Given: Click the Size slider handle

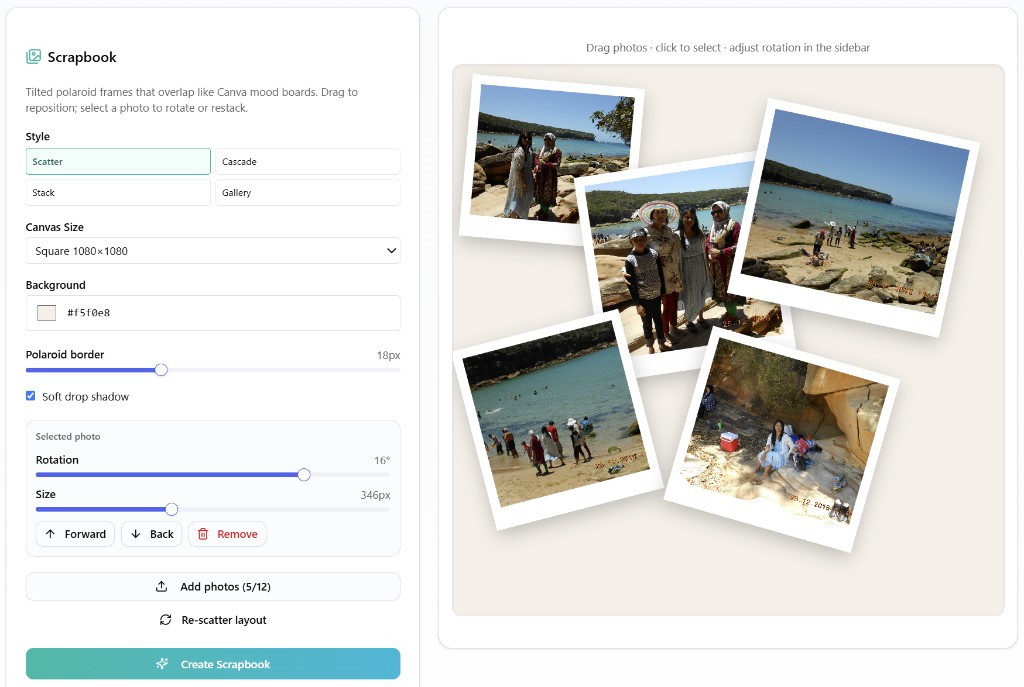Looking at the screenshot, I should point(171,509).
